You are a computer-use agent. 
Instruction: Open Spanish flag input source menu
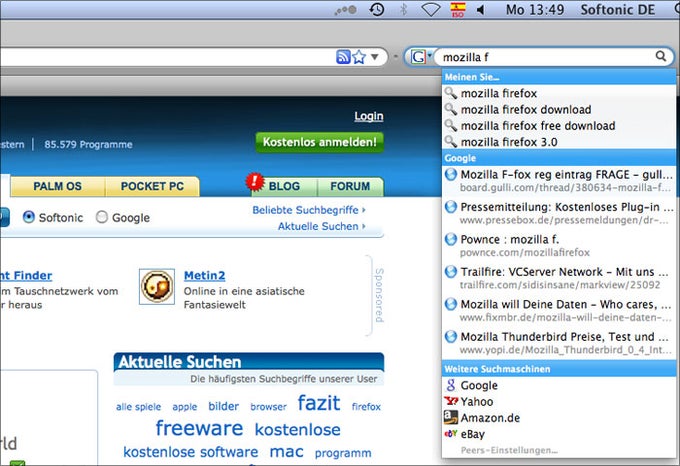pyautogui.click(x=458, y=10)
